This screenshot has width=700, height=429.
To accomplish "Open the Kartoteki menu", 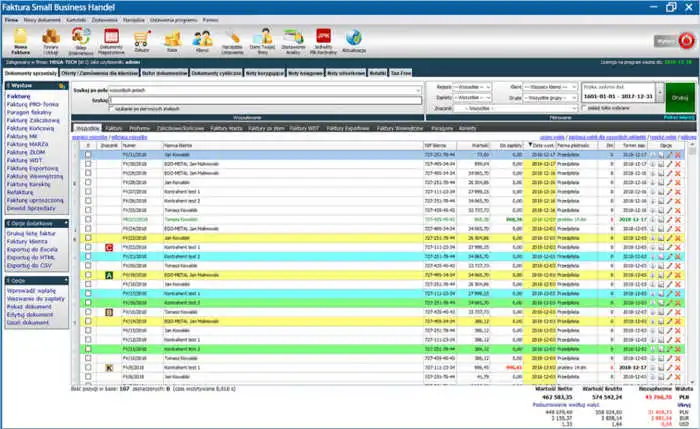I will tap(76, 19).
